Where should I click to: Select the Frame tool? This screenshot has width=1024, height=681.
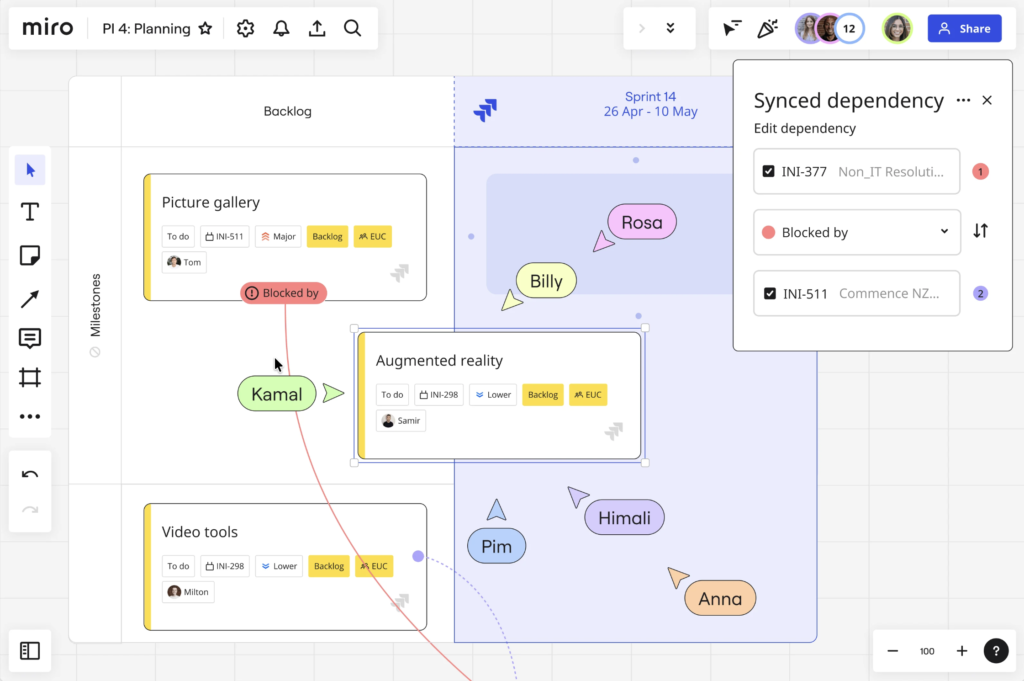pyautogui.click(x=30, y=377)
